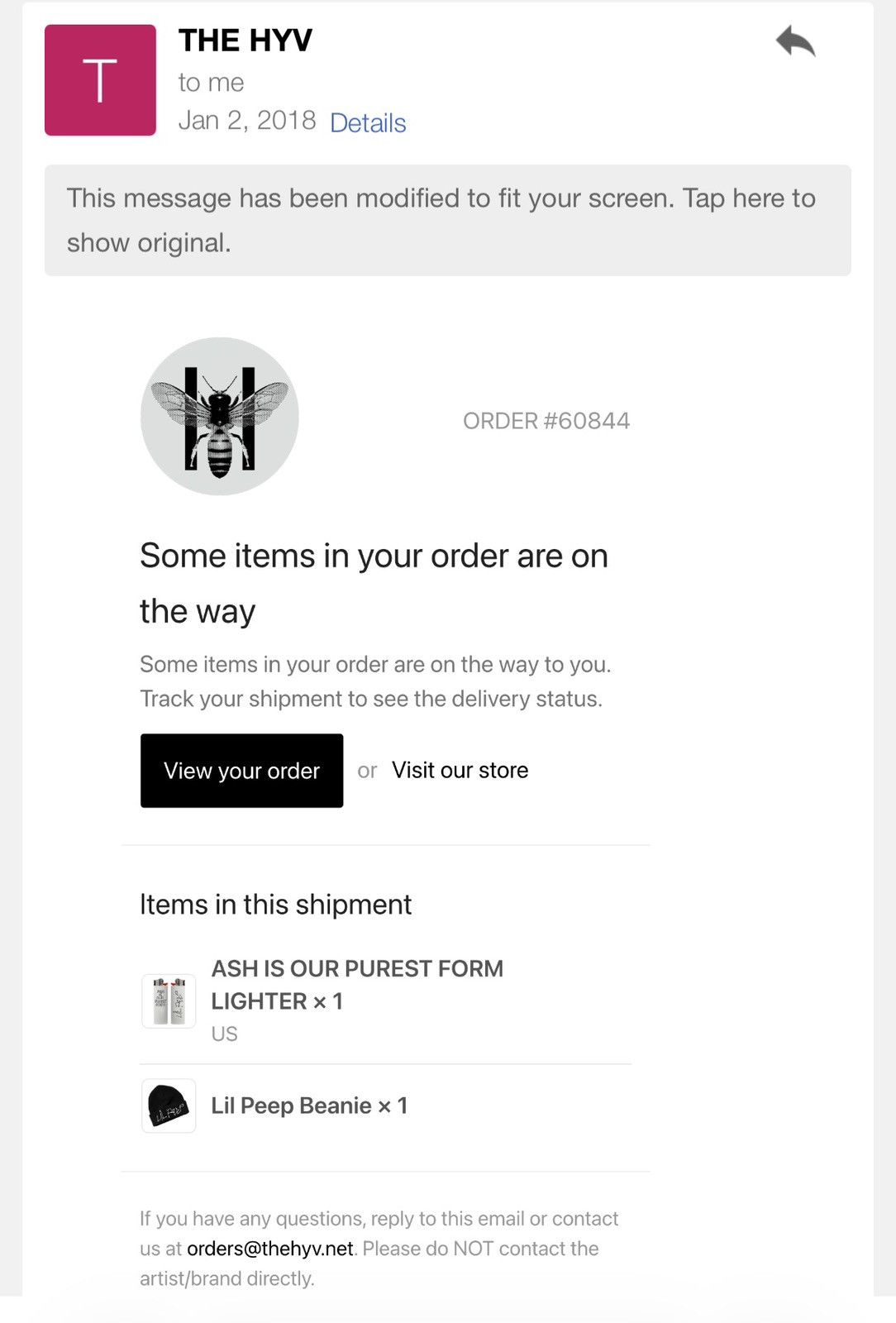The width and height of the screenshot is (896, 1323).
Task: Tap the Items in this shipment heading
Action: coord(275,904)
